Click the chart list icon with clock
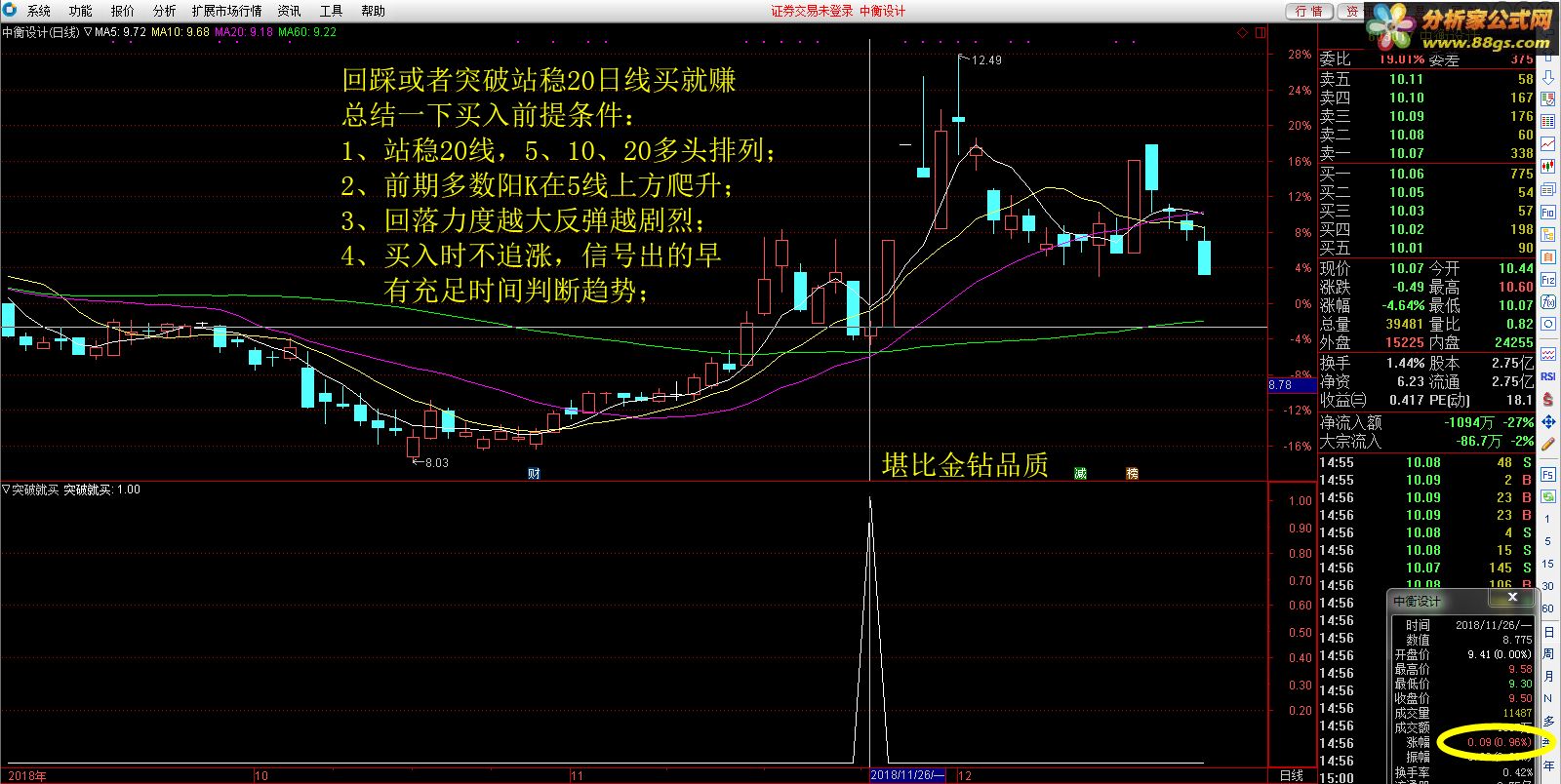The height and width of the screenshot is (784, 1561). 1548,99
